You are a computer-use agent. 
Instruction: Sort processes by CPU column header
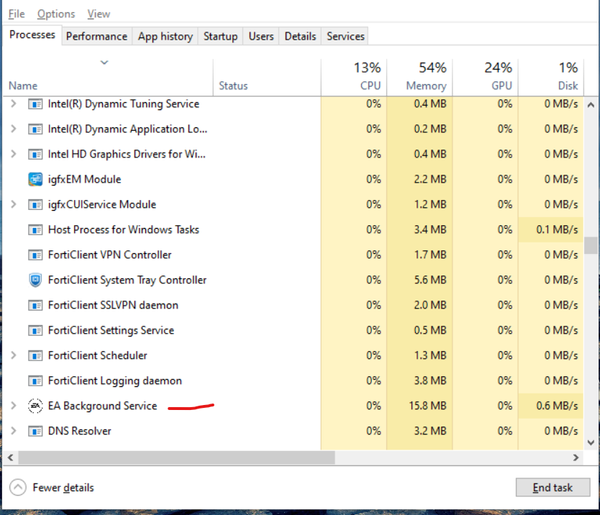(x=353, y=76)
